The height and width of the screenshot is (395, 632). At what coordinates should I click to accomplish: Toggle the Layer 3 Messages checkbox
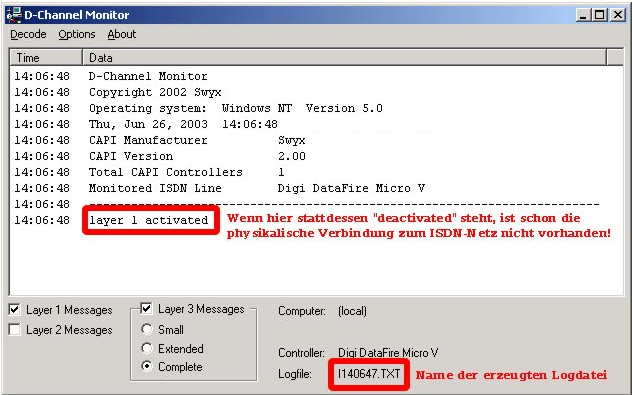(146, 309)
